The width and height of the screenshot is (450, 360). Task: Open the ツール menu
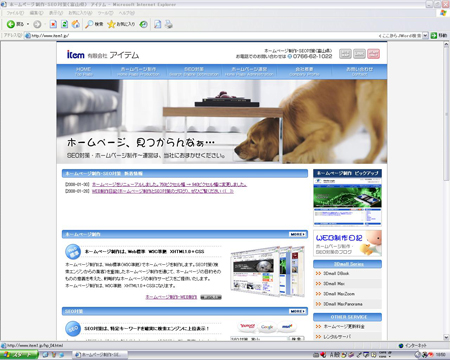click(x=106, y=13)
